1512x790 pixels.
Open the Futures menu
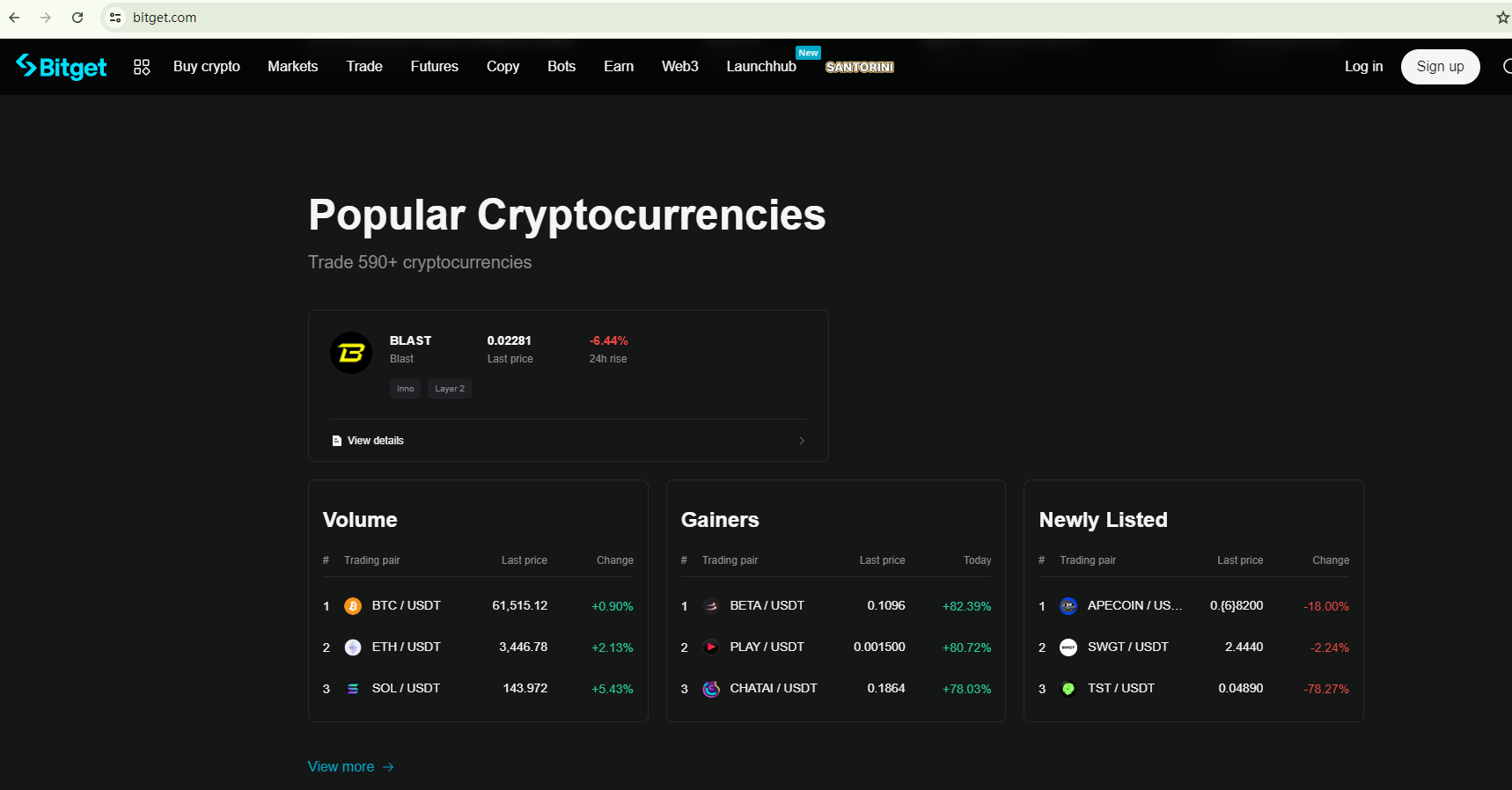(435, 67)
